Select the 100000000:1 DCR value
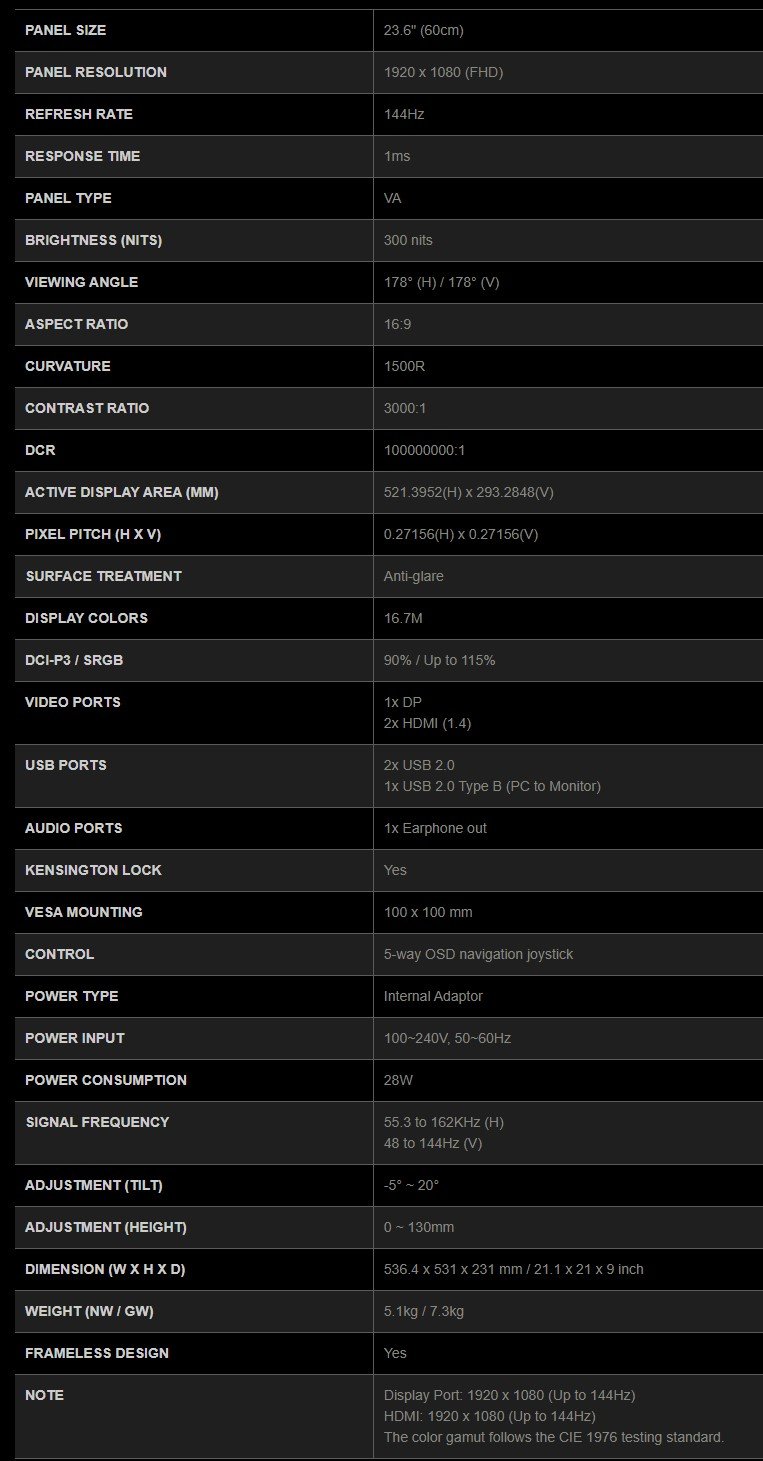 (424, 450)
